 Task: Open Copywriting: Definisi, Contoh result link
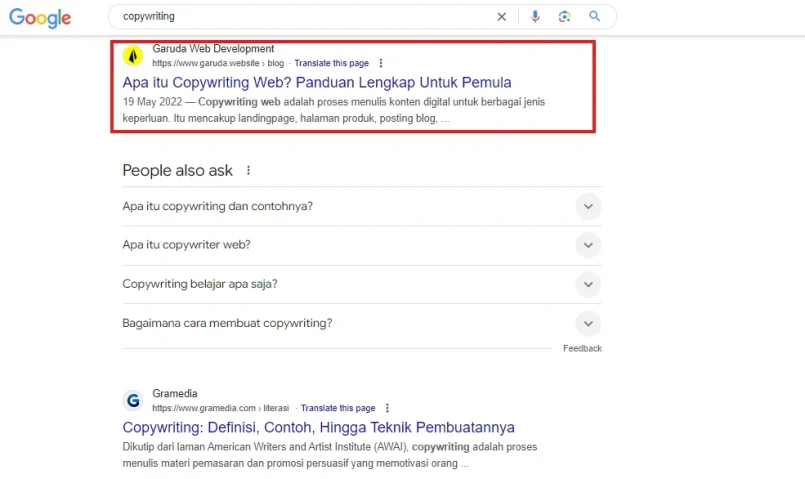point(318,427)
